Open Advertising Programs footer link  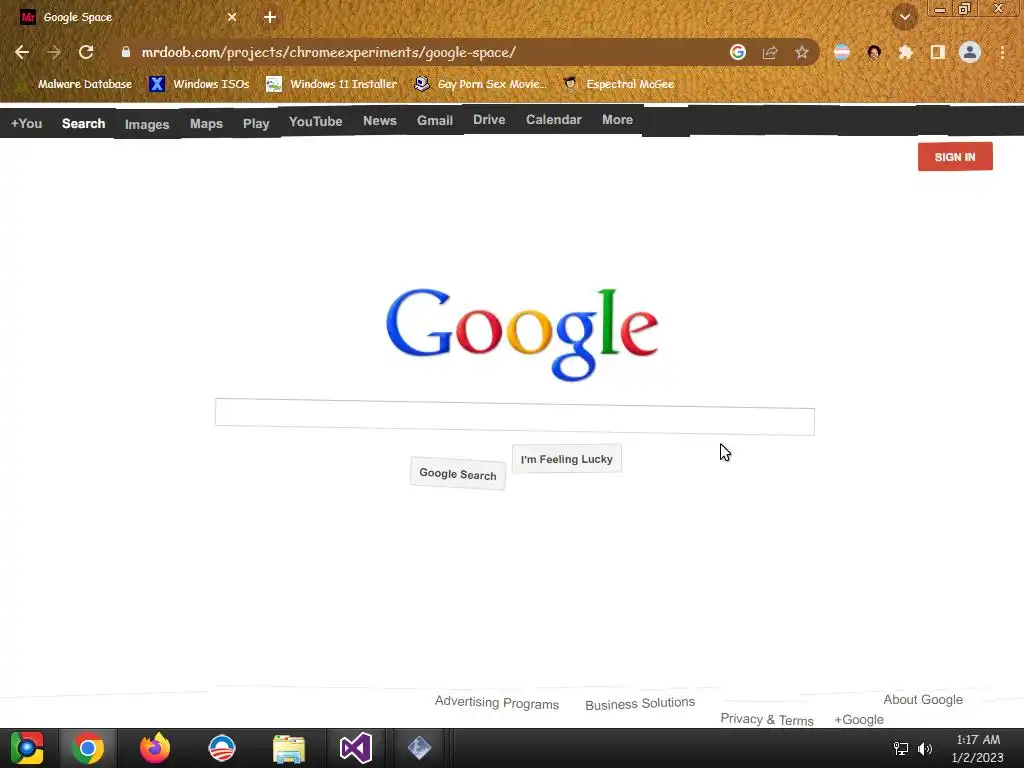point(497,703)
